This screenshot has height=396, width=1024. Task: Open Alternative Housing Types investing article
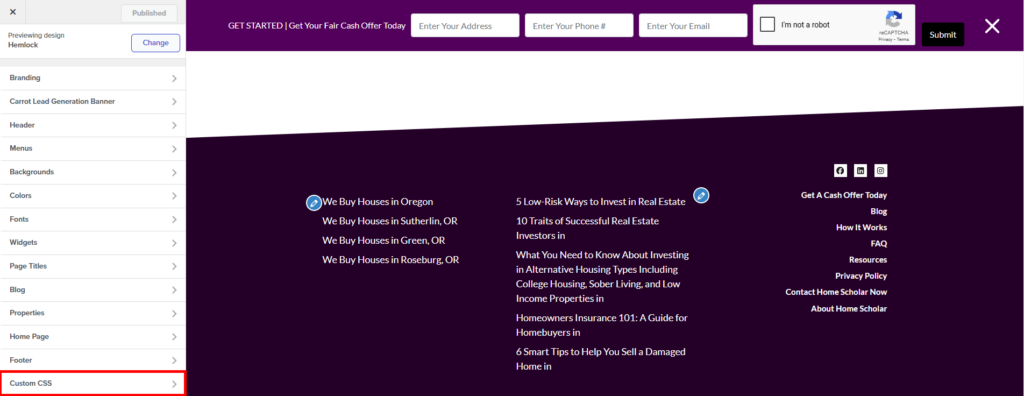tap(602, 276)
